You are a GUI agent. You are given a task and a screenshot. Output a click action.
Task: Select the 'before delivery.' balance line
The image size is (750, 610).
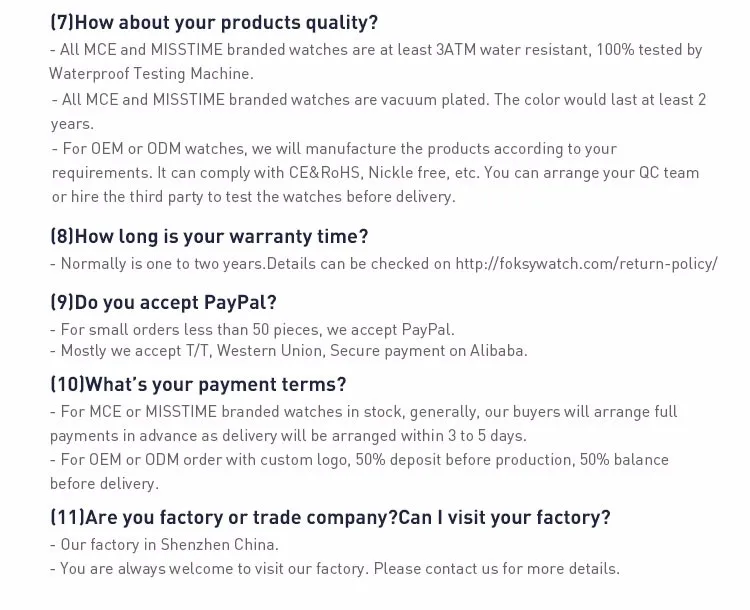coord(104,484)
